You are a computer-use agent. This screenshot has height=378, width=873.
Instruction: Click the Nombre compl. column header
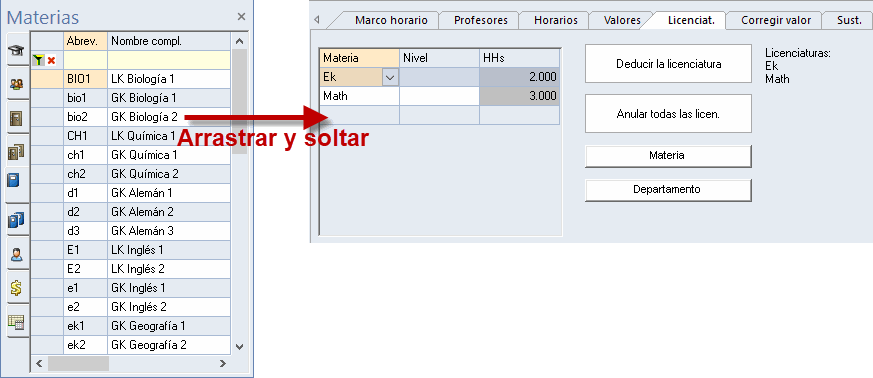click(169, 41)
